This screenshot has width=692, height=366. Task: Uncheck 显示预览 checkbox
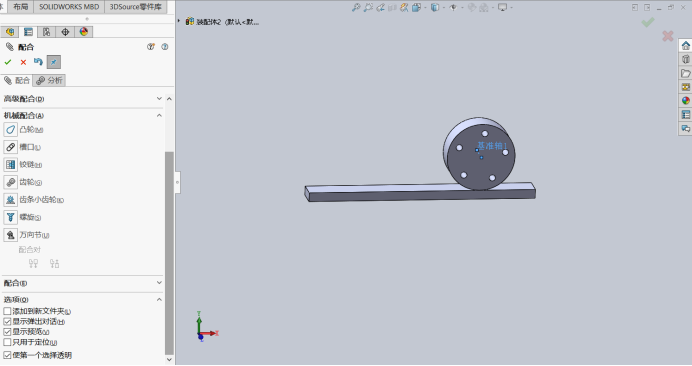pyautogui.click(x=7, y=332)
